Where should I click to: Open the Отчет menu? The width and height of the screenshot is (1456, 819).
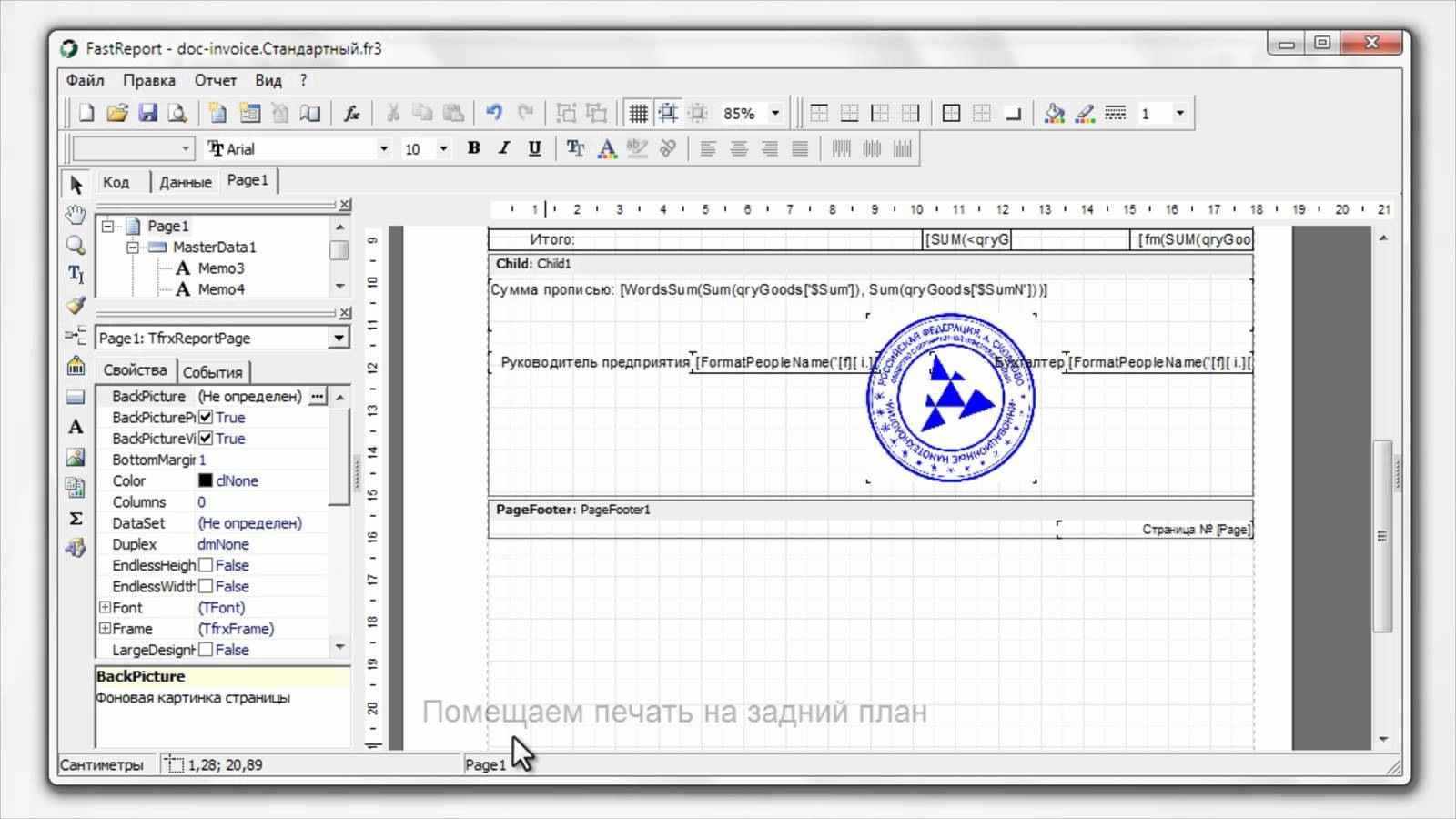215,80
